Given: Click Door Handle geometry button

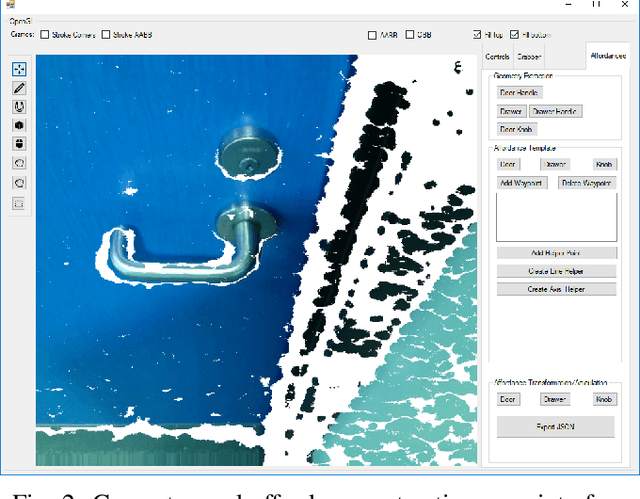Looking at the screenshot, I should click(x=519, y=93).
